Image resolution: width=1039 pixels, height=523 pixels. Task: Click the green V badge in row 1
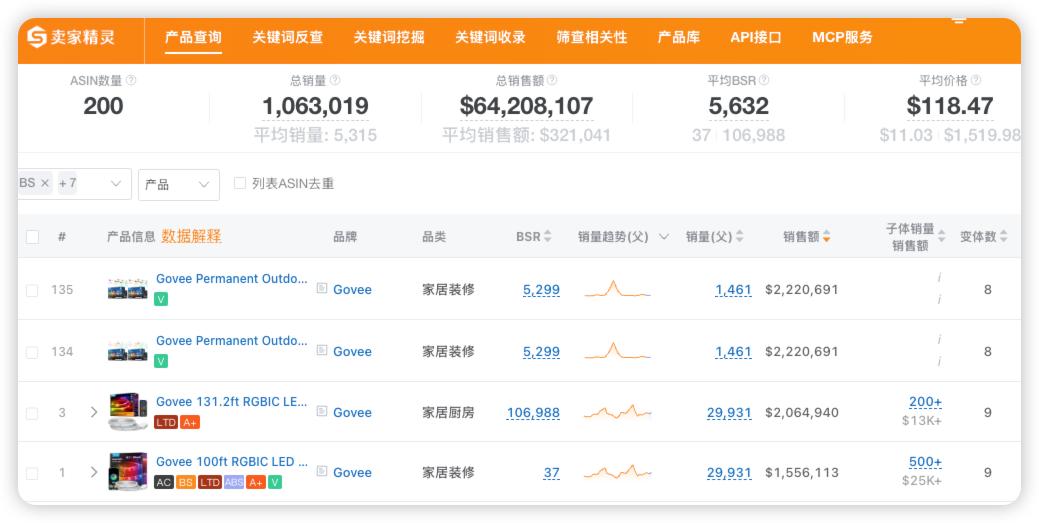pyautogui.click(x=275, y=483)
